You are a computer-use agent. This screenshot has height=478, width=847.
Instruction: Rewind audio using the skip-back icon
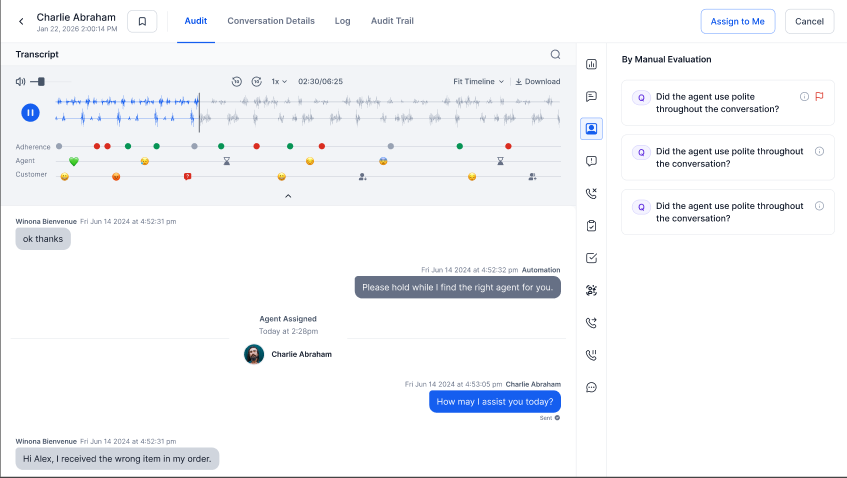tap(237, 82)
